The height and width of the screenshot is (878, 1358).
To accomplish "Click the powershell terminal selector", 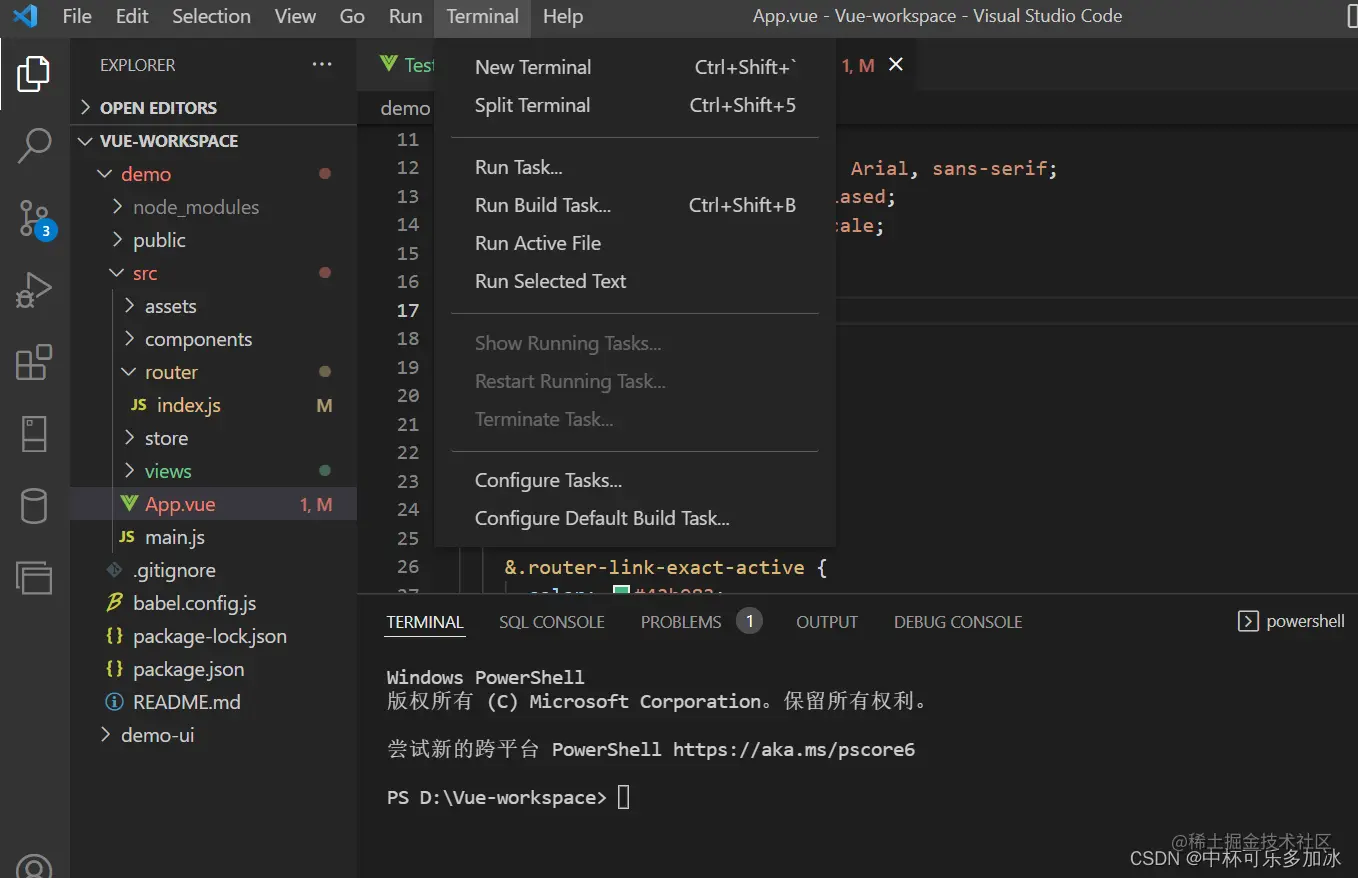I will 1291,621.
